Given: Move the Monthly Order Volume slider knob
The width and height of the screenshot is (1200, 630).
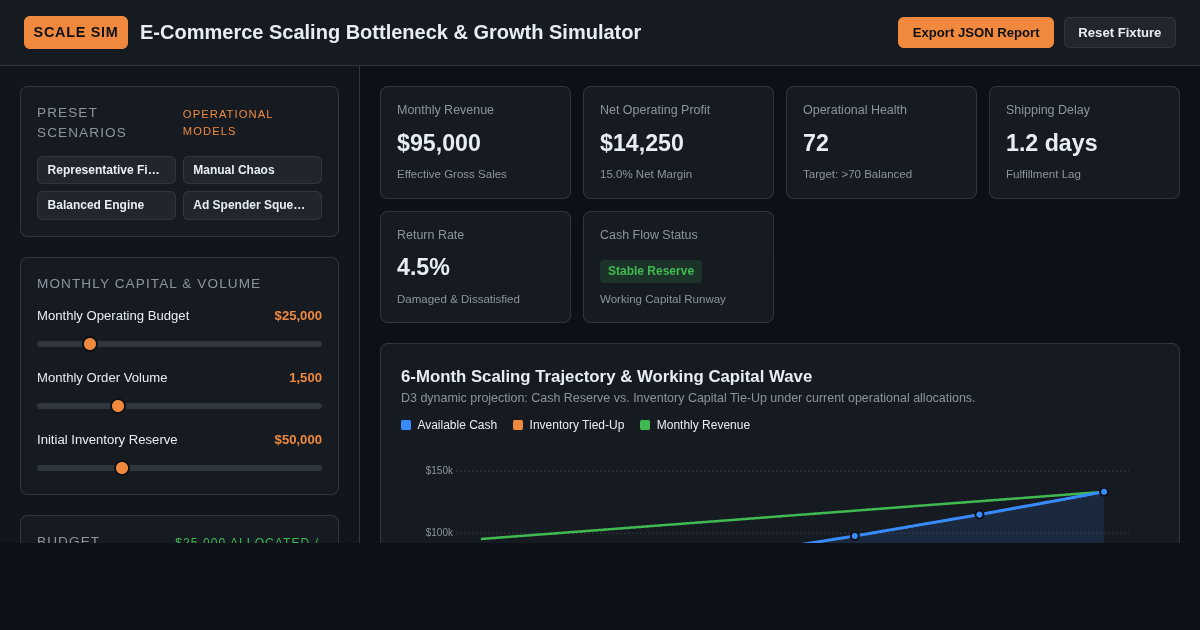Looking at the screenshot, I should (x=118, y=406).
